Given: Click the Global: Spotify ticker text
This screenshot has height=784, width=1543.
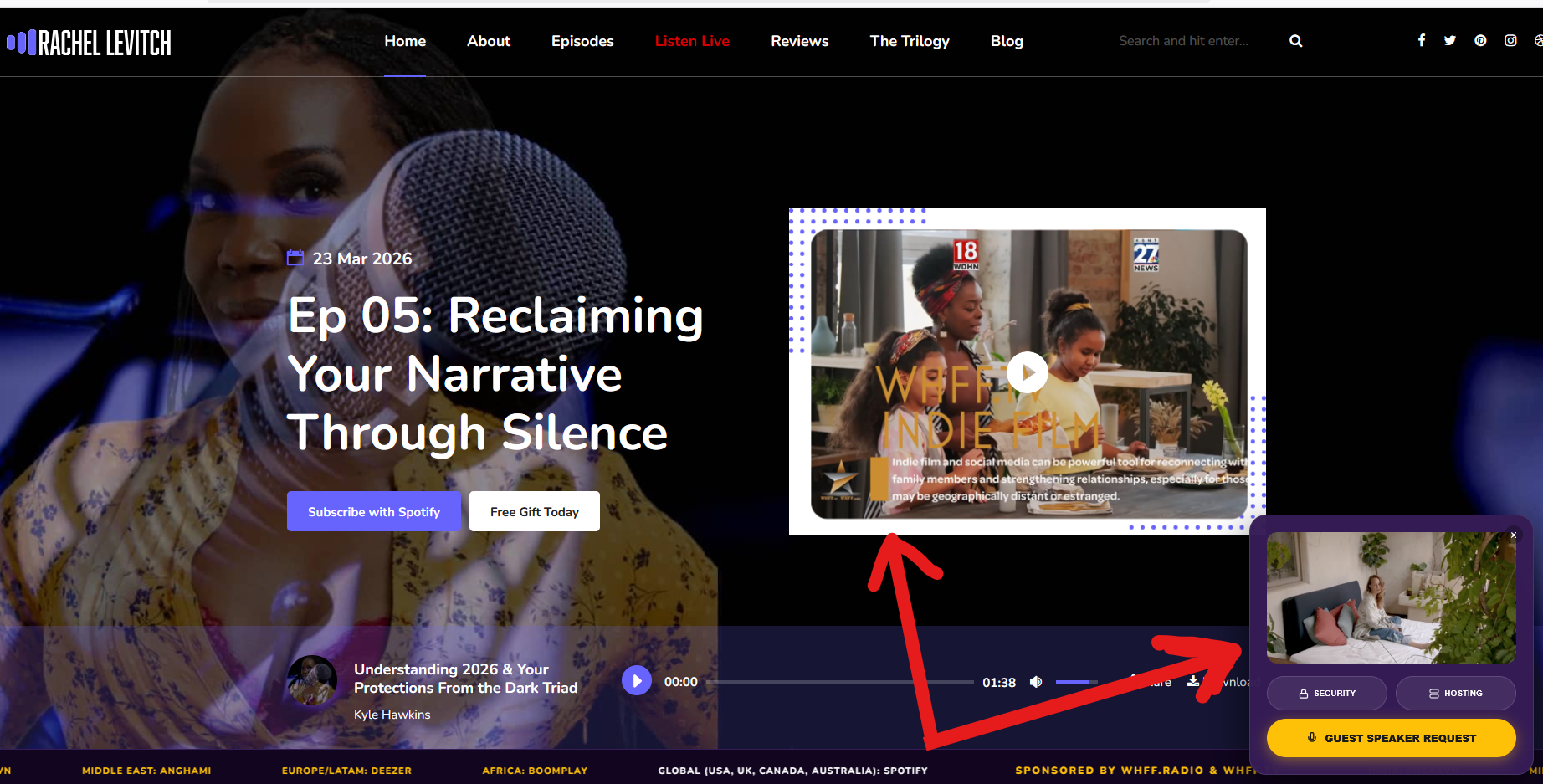Looking at the screenshot, I should 792,771.
